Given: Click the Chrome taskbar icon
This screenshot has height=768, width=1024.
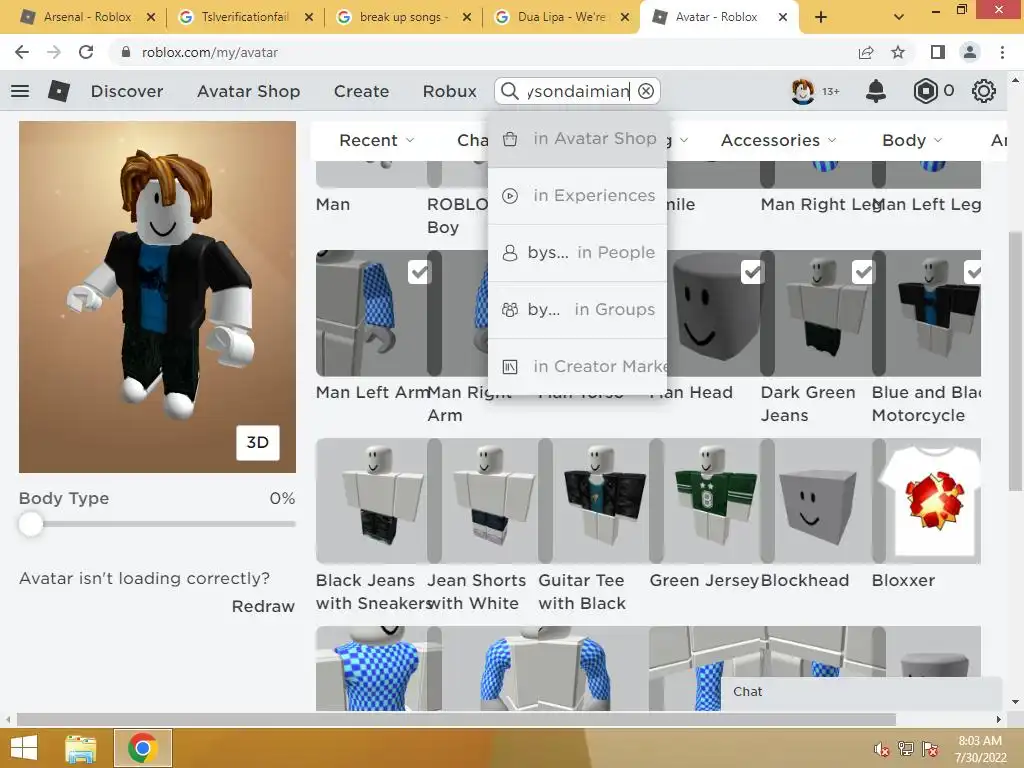Looking at the screenshot, I should coord(143,748).
